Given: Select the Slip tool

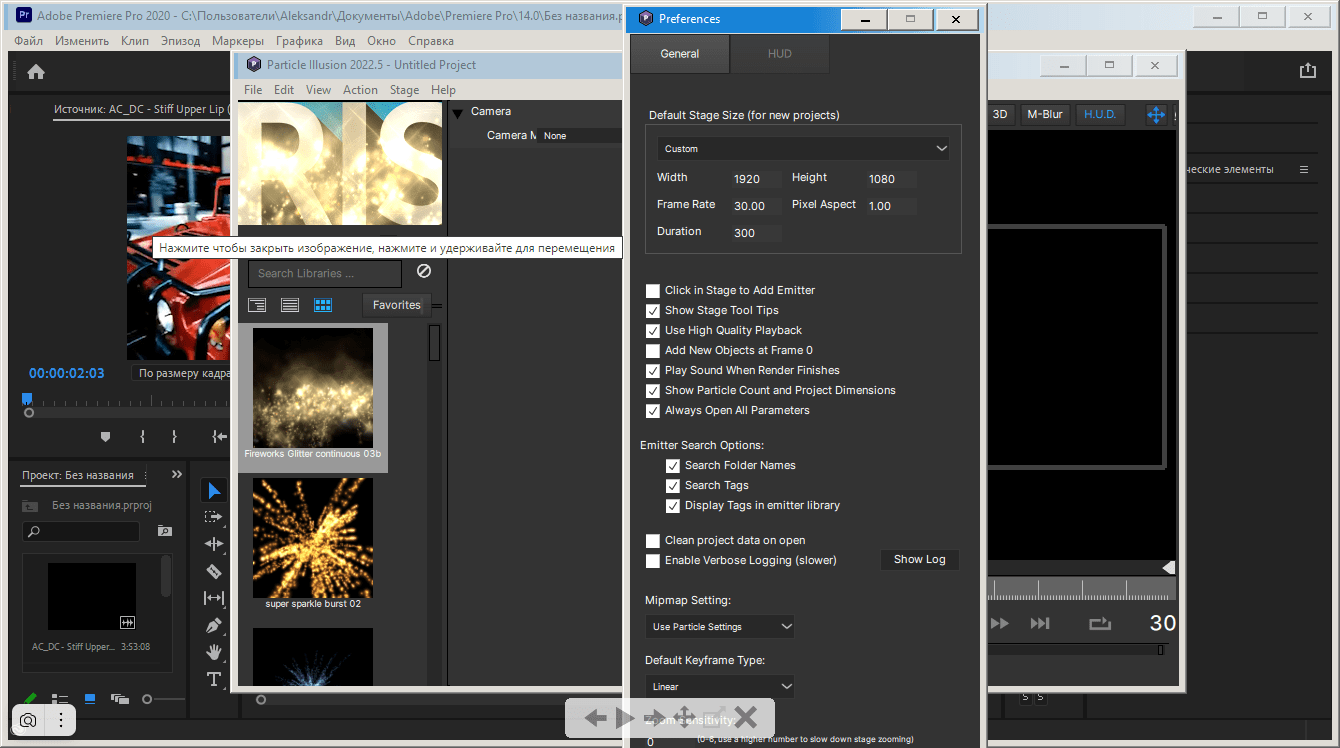Looking at the screenshot, I should (214, 598).
